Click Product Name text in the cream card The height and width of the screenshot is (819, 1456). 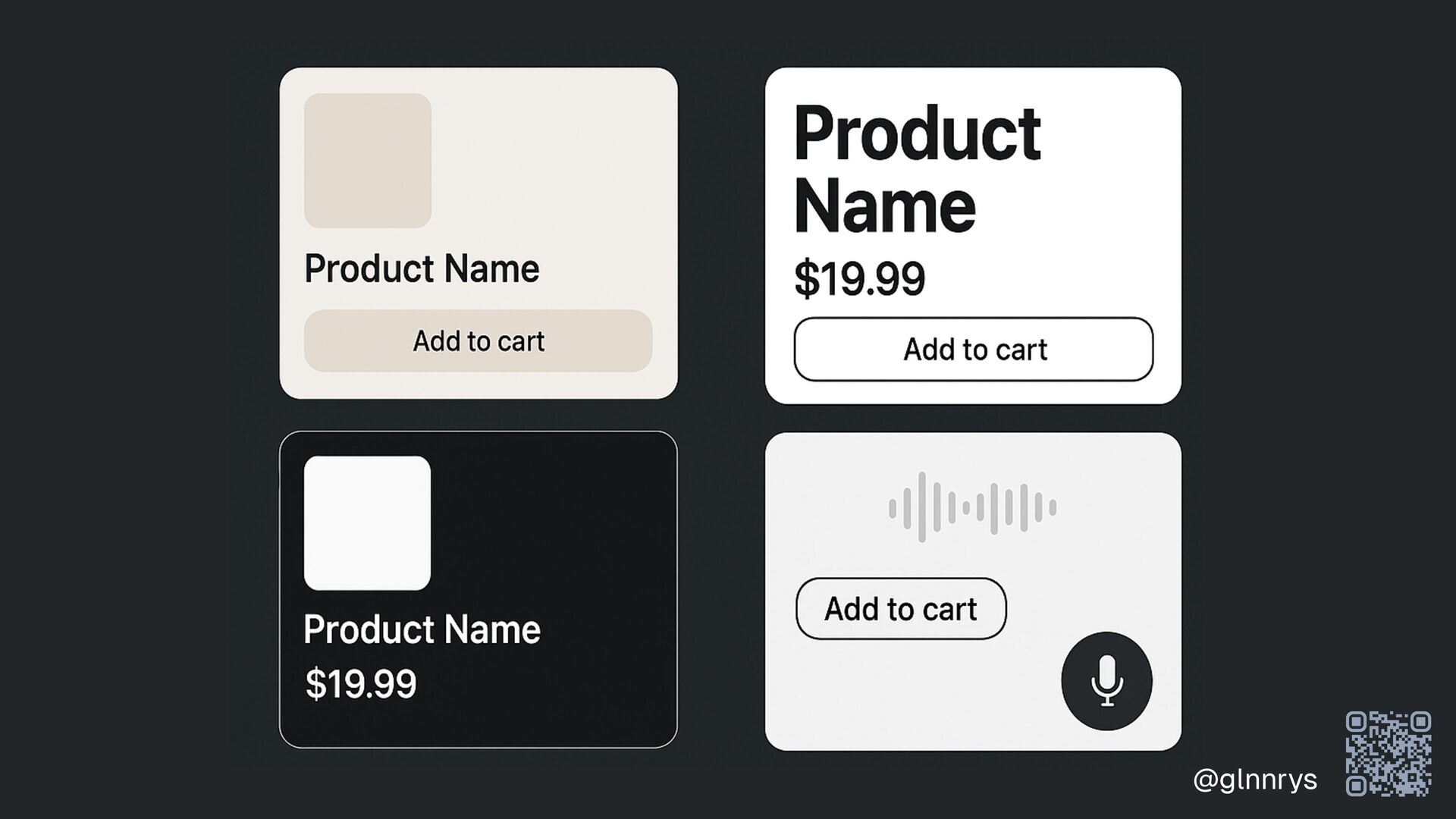pyautogui.click(x=422, y=268)
